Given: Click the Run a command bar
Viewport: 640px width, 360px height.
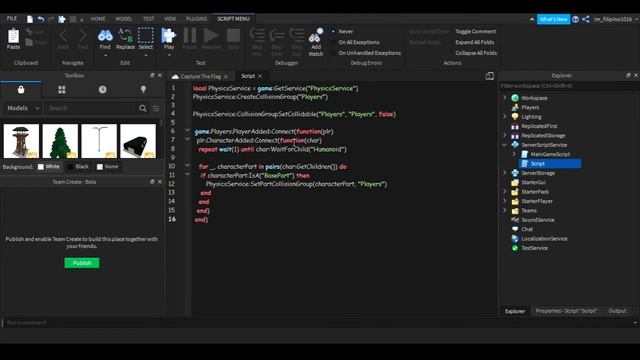Looking at the screenshot, I should coord(318,322).
